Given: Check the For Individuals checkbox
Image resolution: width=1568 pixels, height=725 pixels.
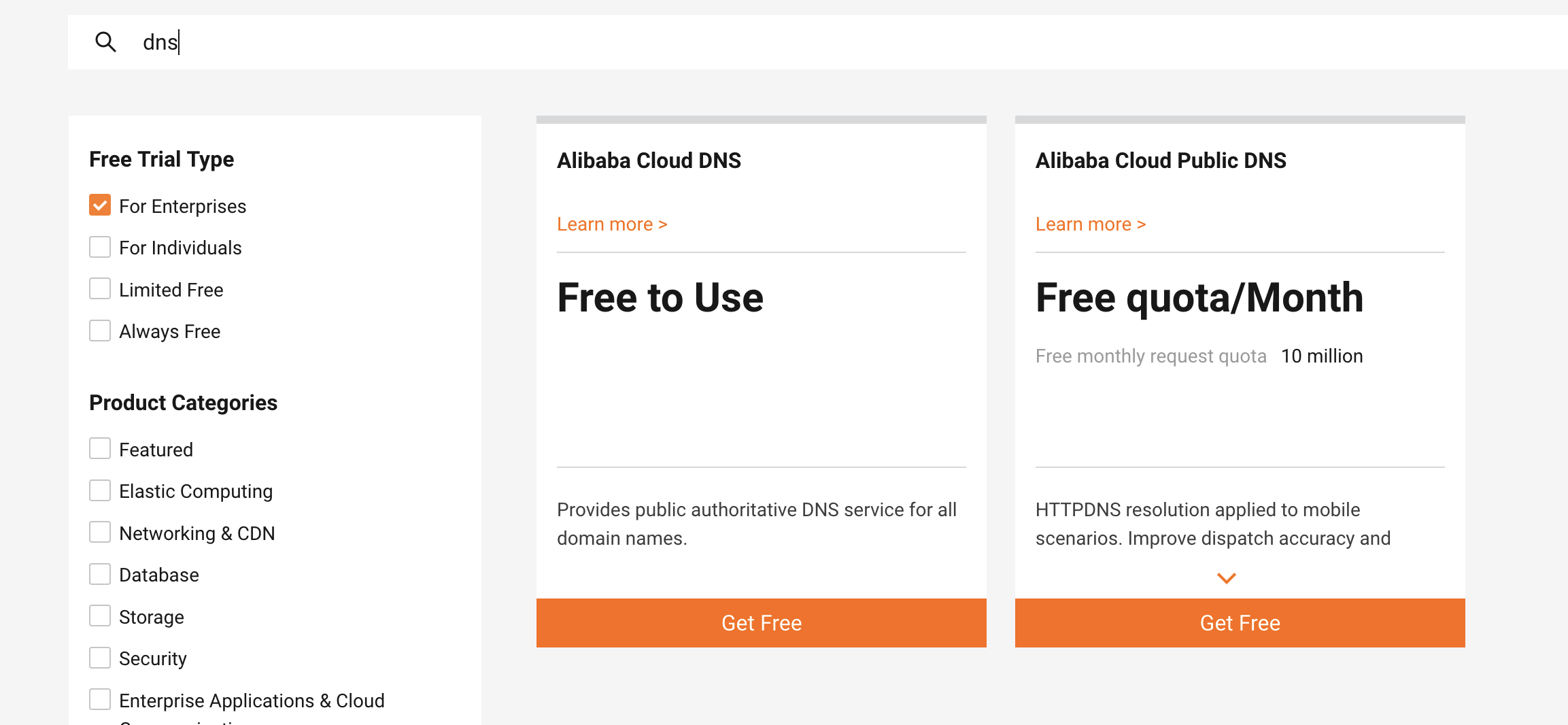Looking at the screenshot, I should [x=100, y=247].
